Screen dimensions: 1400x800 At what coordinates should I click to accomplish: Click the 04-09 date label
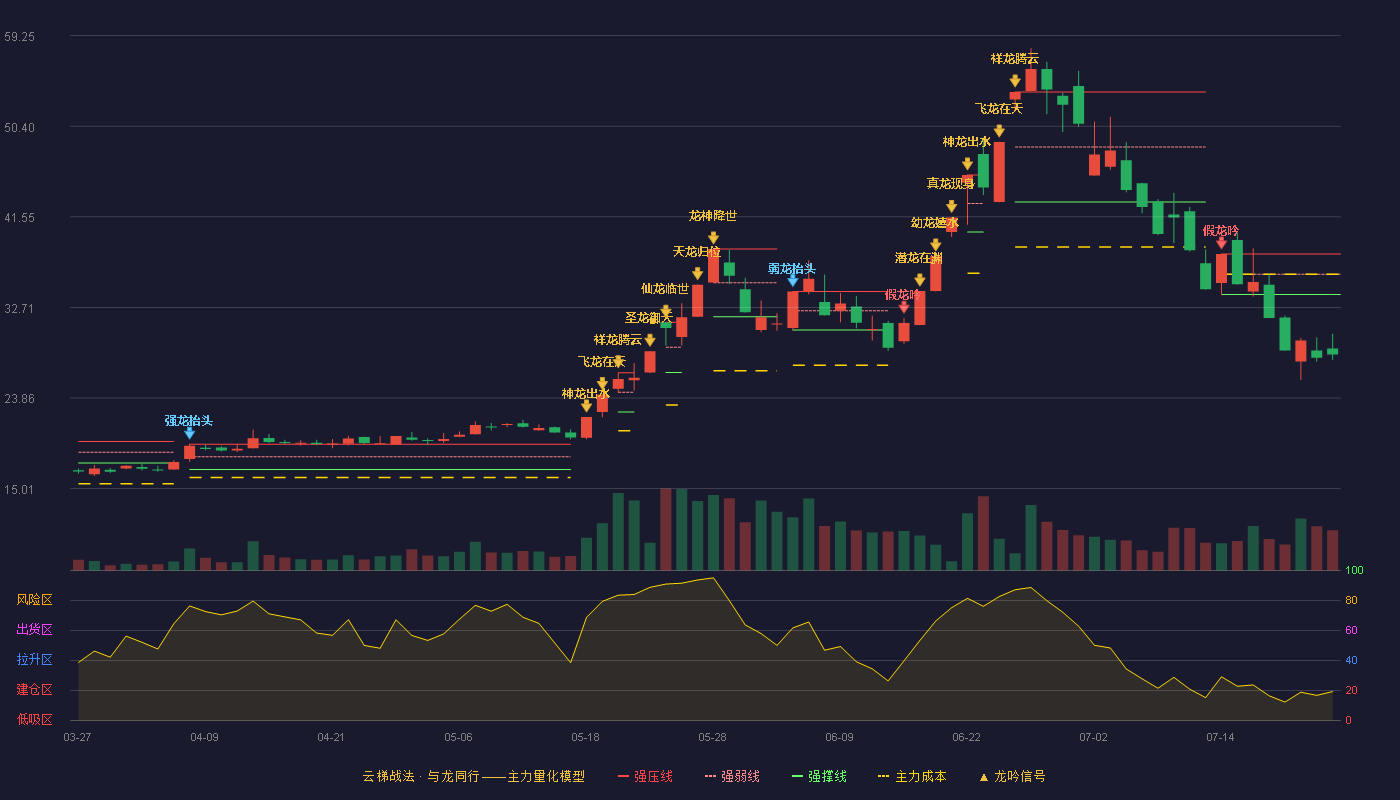(x=204, y=737)
